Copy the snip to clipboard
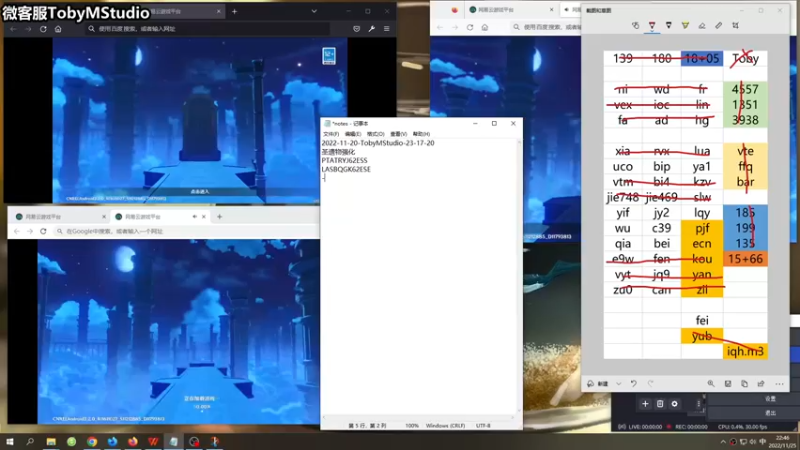The width and height of the screenshot is (800, 450). click(x=744, y=384)
